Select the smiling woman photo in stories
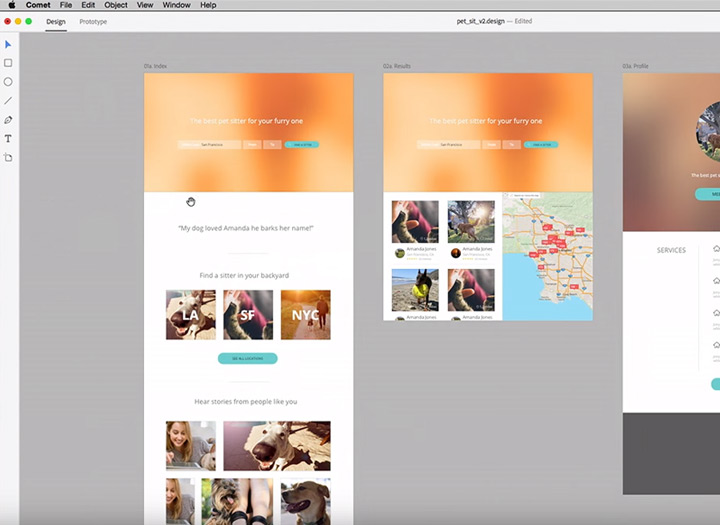720x525 pixels. [191, 446]
